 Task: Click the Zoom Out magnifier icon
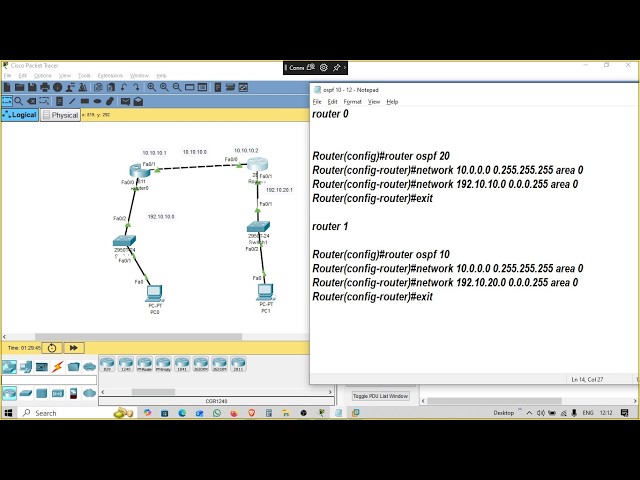[177, 87]
